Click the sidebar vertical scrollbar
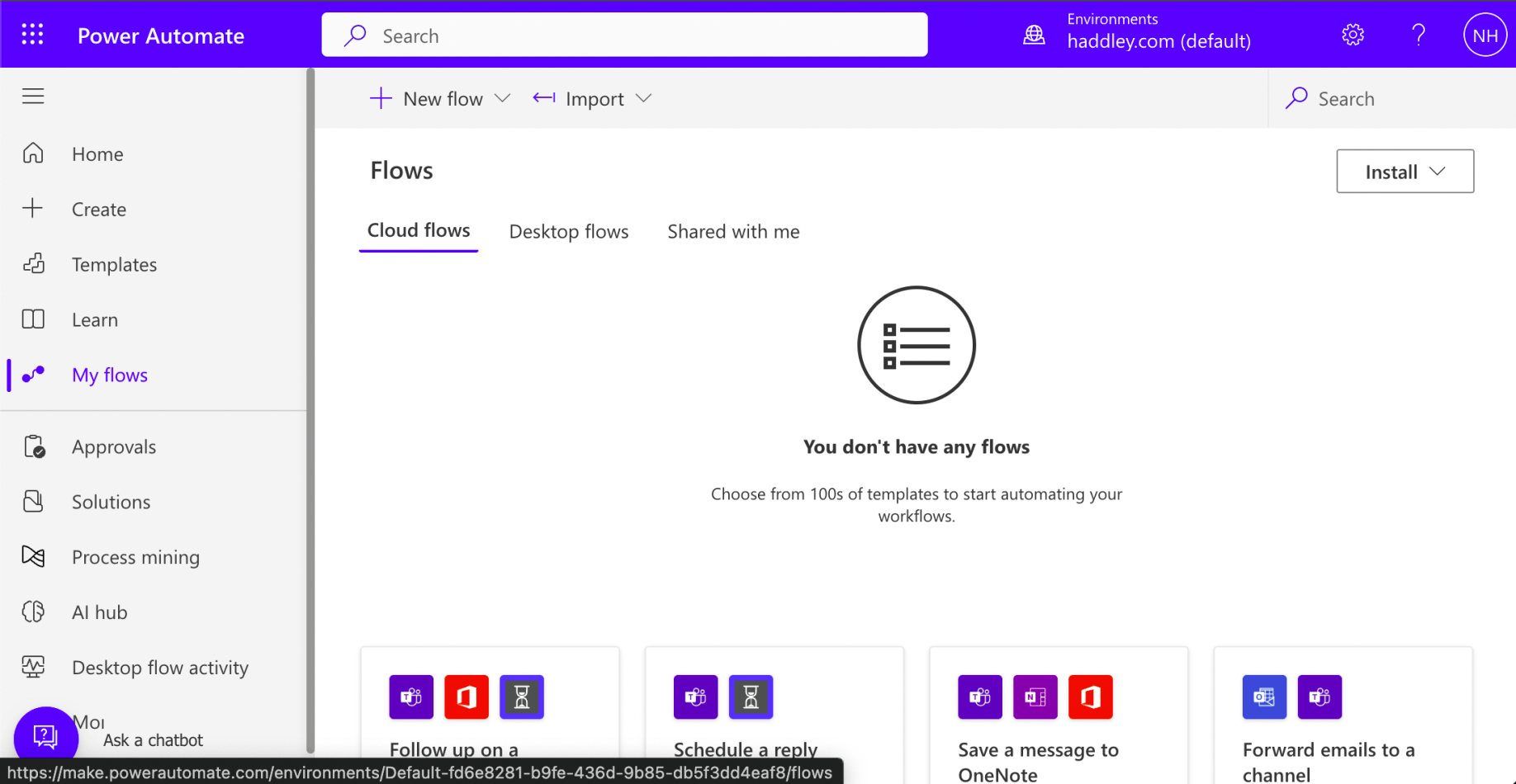 point(310,413)
